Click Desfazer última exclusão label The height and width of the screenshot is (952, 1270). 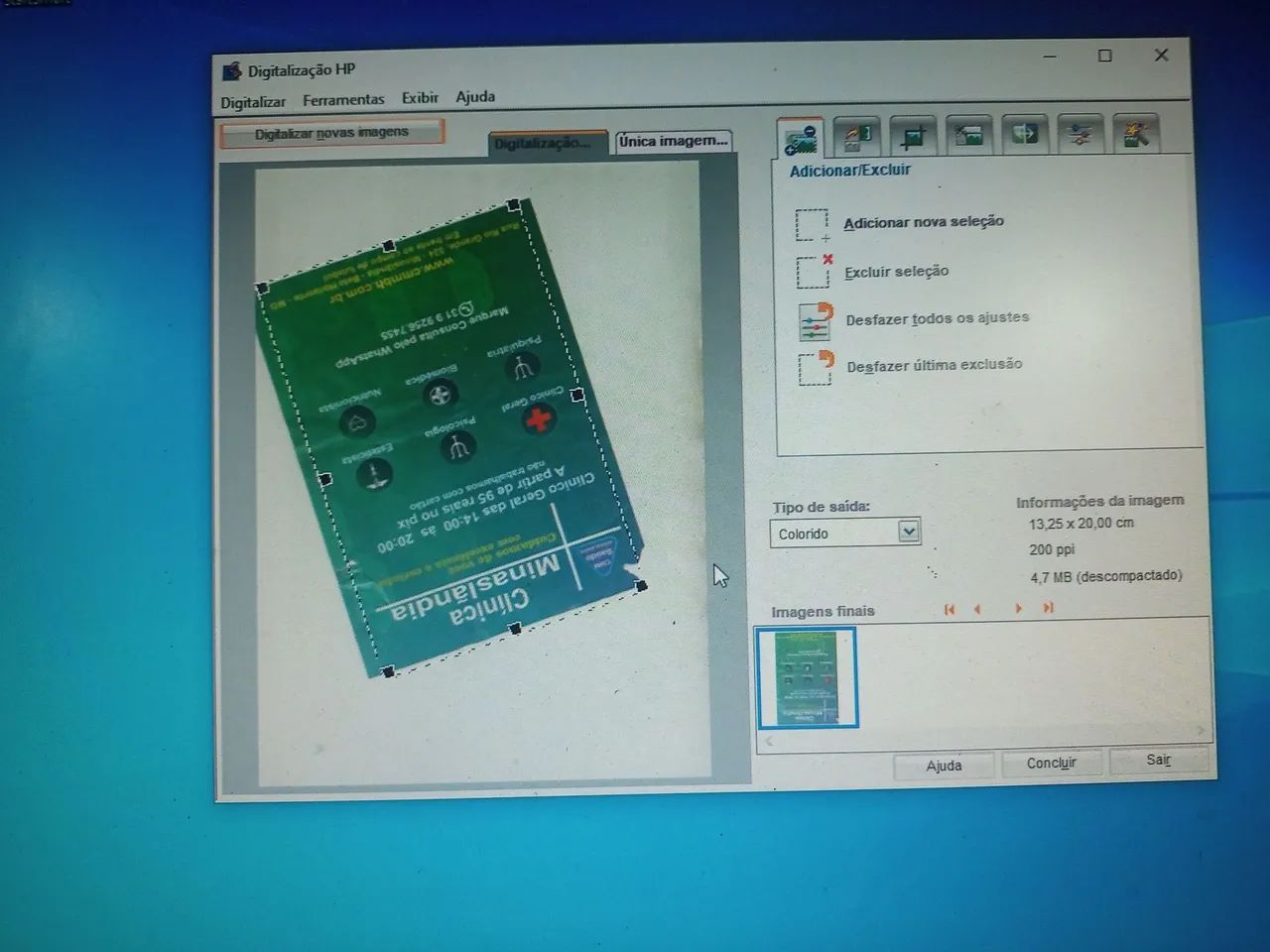click(x=934, y=365)
